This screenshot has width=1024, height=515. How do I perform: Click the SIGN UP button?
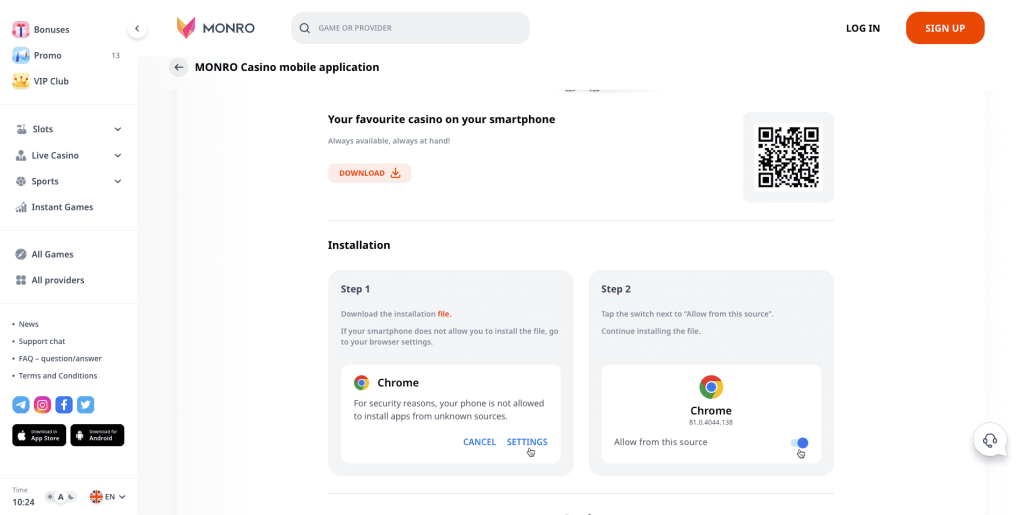click(944, 28)
